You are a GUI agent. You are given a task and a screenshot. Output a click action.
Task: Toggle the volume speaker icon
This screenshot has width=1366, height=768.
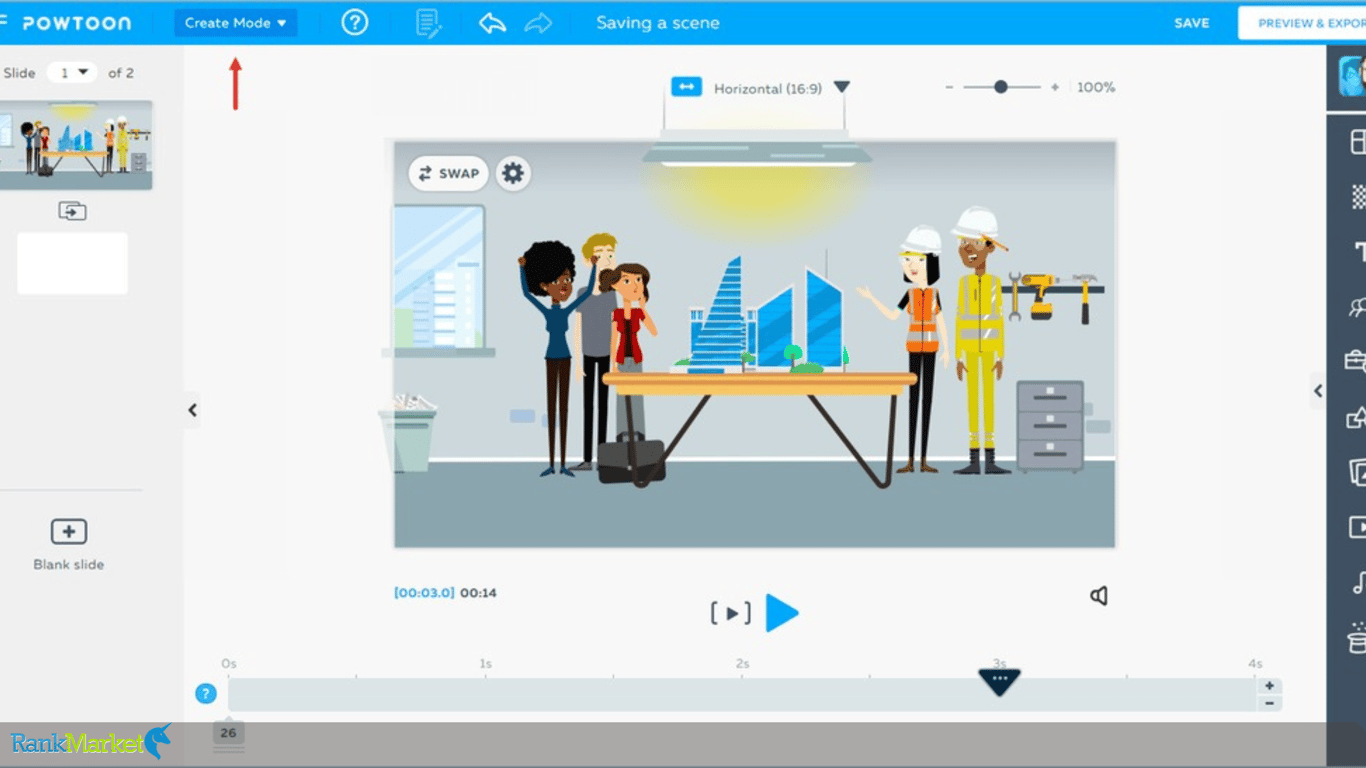click(x=1099, y=596)
